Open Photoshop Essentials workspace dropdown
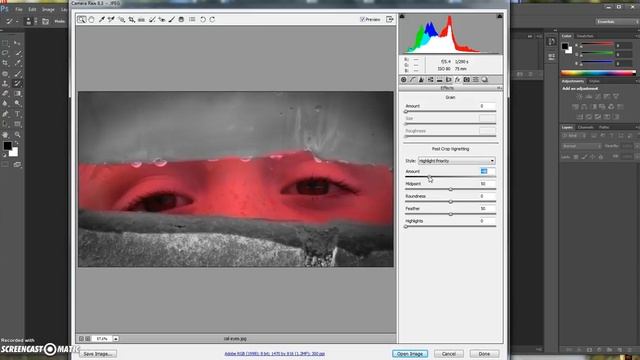Screen dimensions: 640x360 [x=617, y=22]
